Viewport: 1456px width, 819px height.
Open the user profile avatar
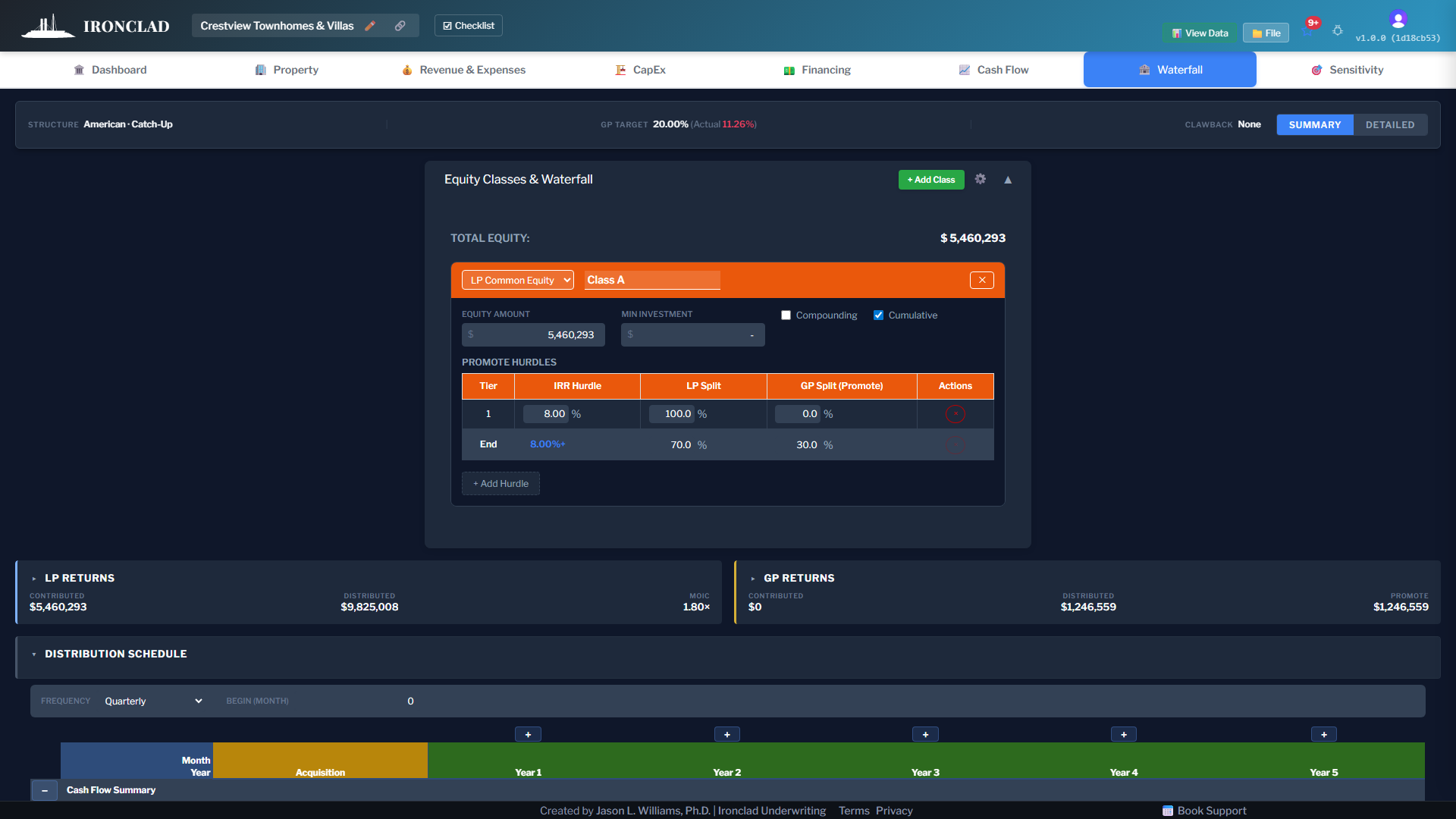click(x=1398, y=18)
